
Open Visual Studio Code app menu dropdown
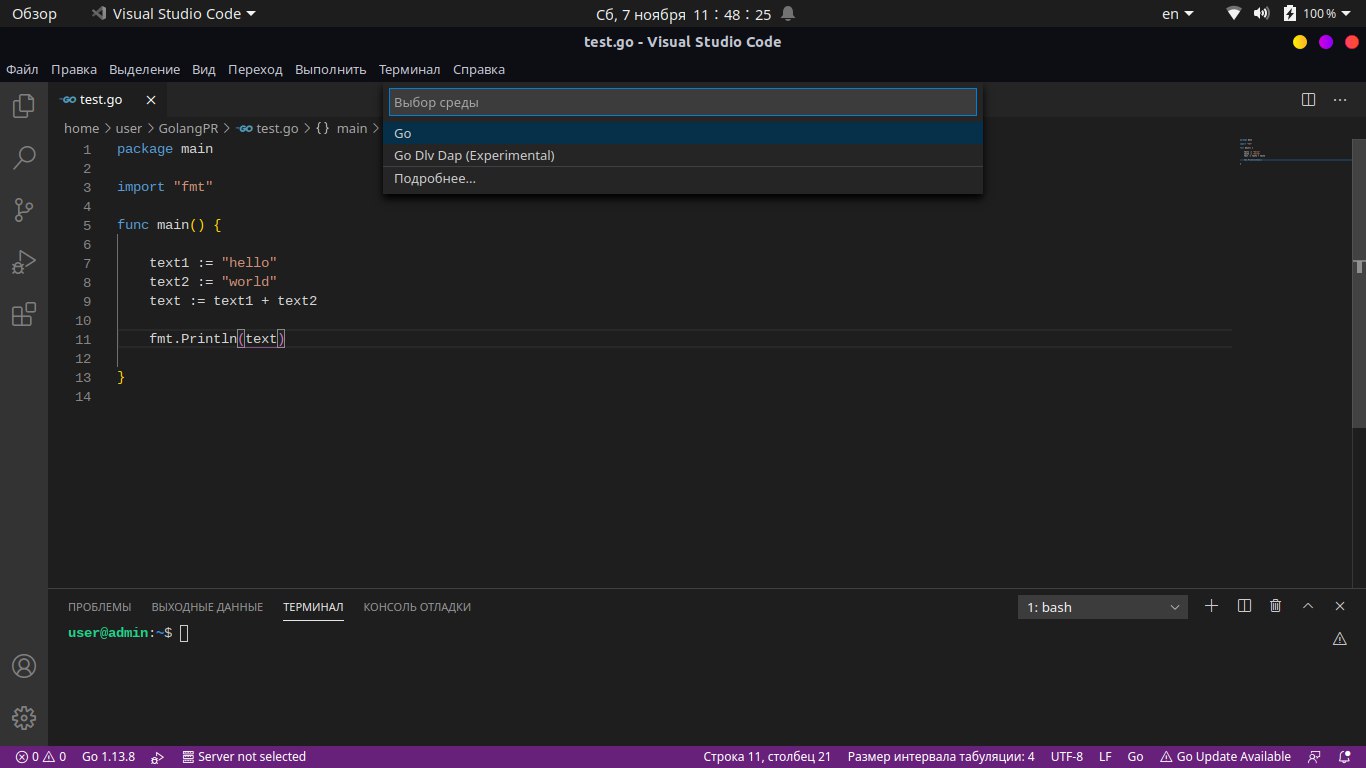pos(173,14)
